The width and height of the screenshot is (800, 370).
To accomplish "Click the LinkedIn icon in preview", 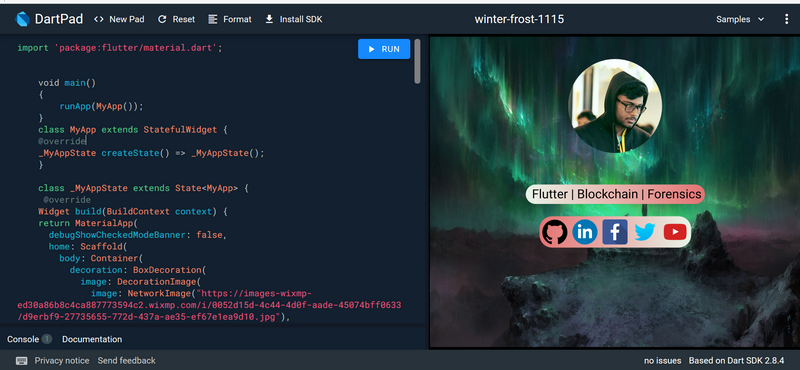I will [x=585, y=232].
